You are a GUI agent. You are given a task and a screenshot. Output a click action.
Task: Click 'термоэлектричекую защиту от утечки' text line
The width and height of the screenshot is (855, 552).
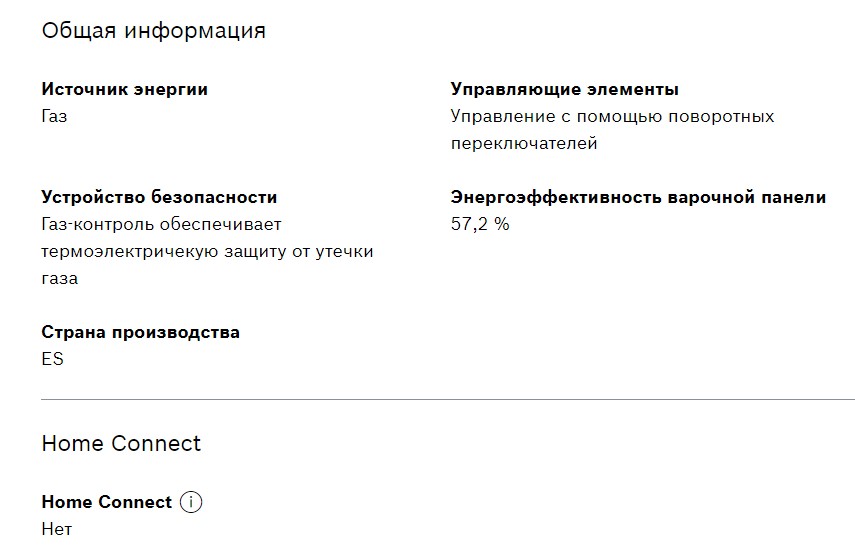coord(207,251)
